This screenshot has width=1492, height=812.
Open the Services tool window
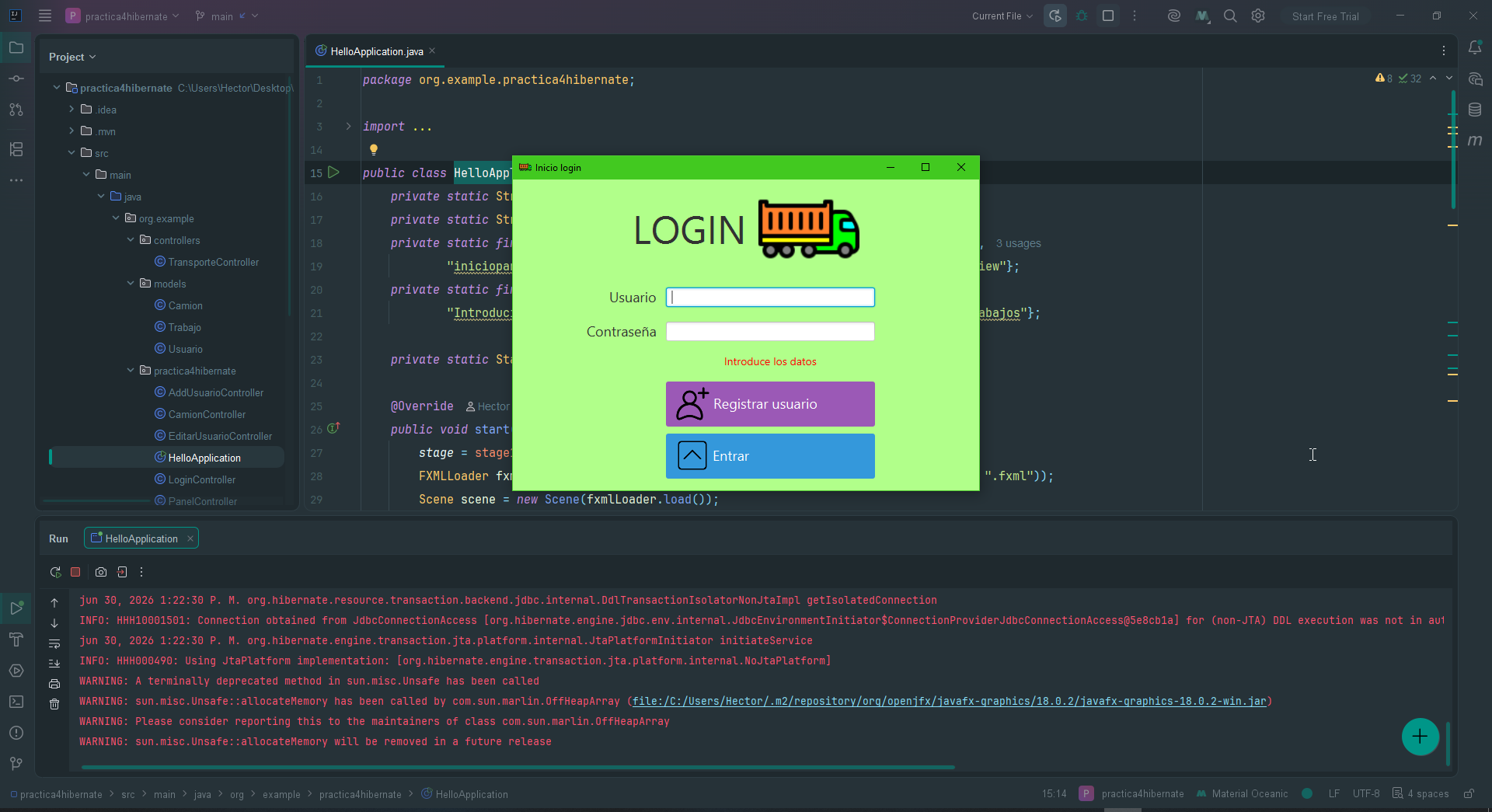click(16, 671)
